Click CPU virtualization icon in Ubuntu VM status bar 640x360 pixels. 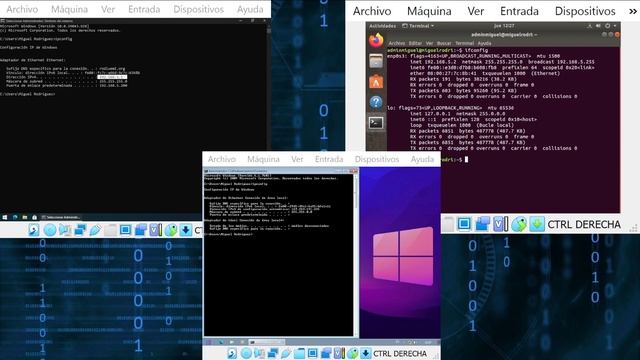coord(501,224)
